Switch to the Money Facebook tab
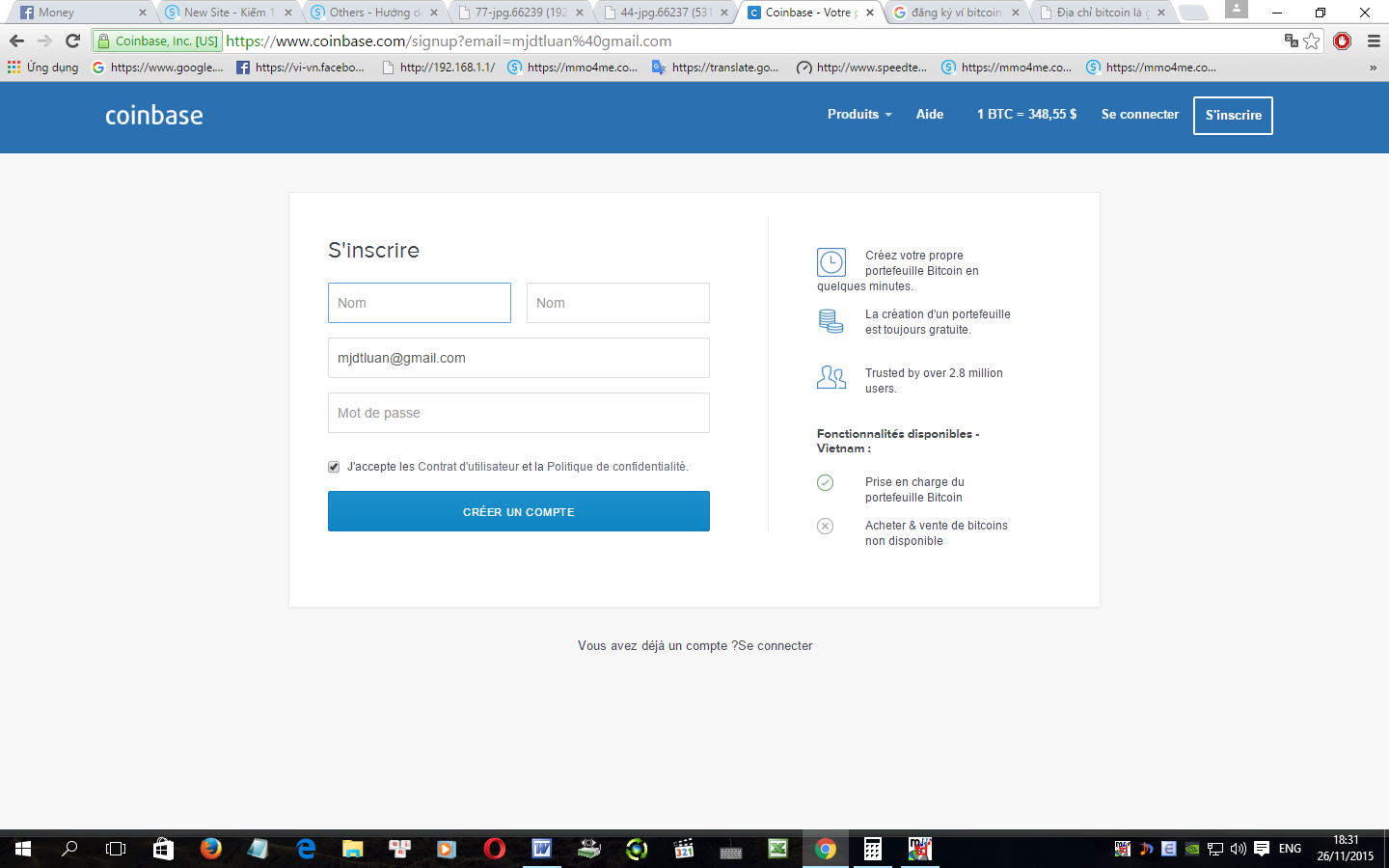Screen dimensions: 1389x868 tap(81, 13)
